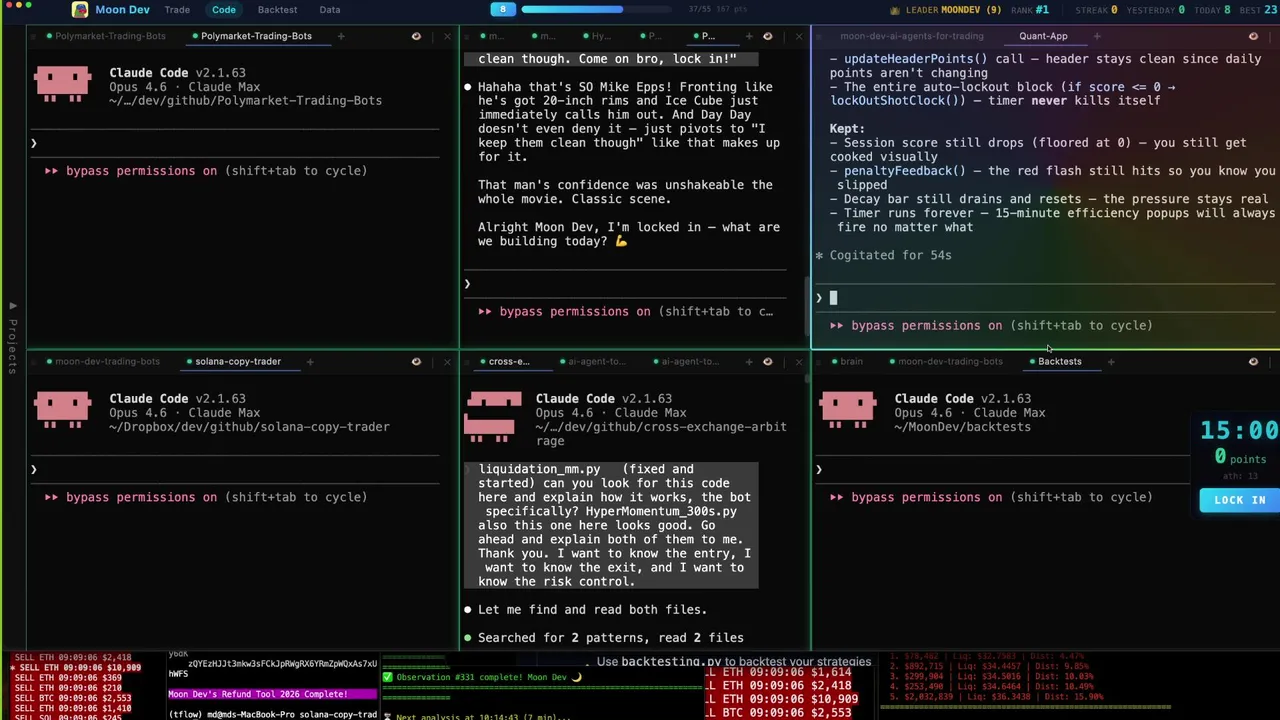Click Claude Code mascot in solana-copy-trader pane
This screenshot has height=720, width=1280.
(x=62, y=409)
